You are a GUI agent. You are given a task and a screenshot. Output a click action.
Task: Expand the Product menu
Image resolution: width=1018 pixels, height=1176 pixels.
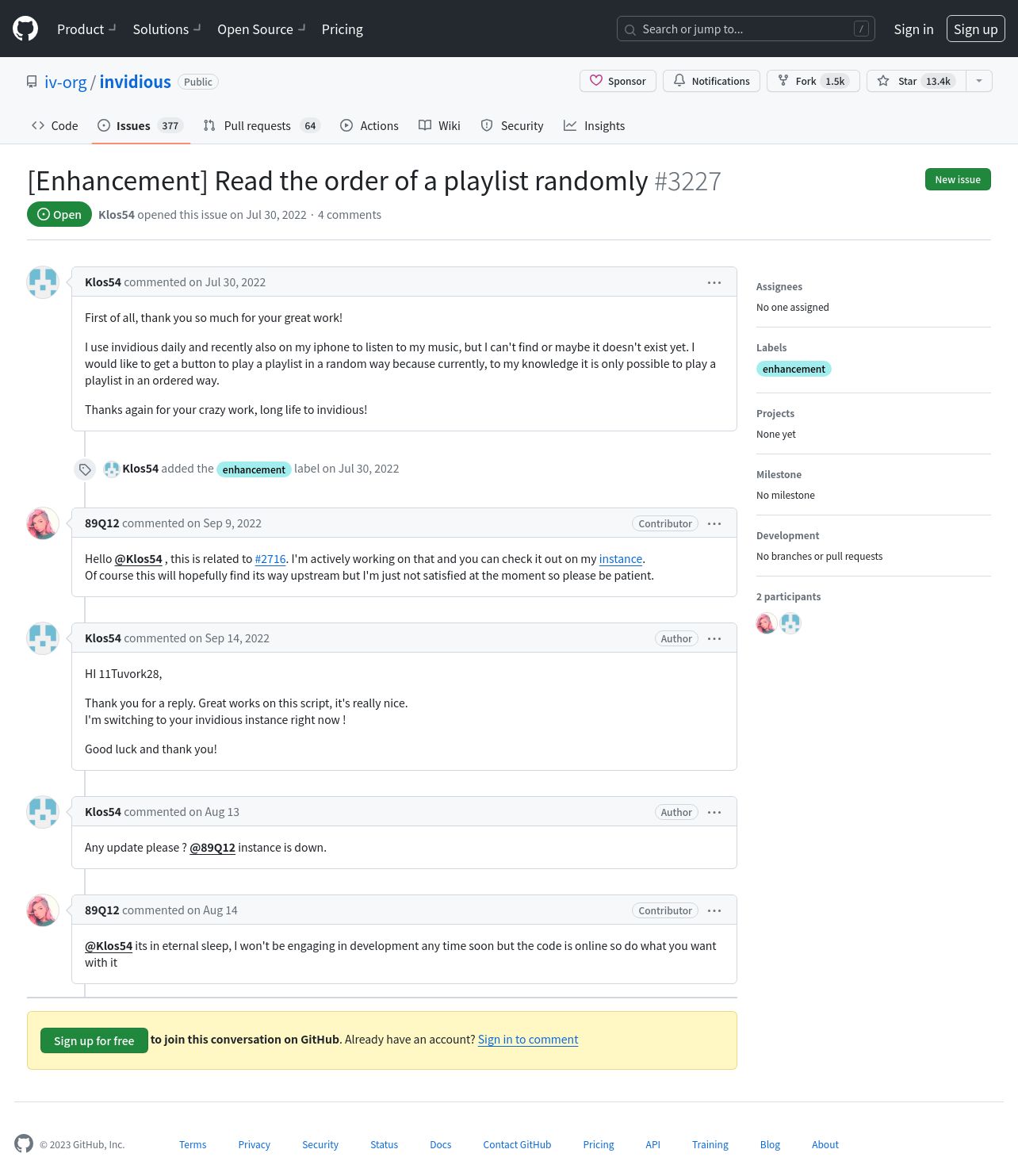(86, 29)
